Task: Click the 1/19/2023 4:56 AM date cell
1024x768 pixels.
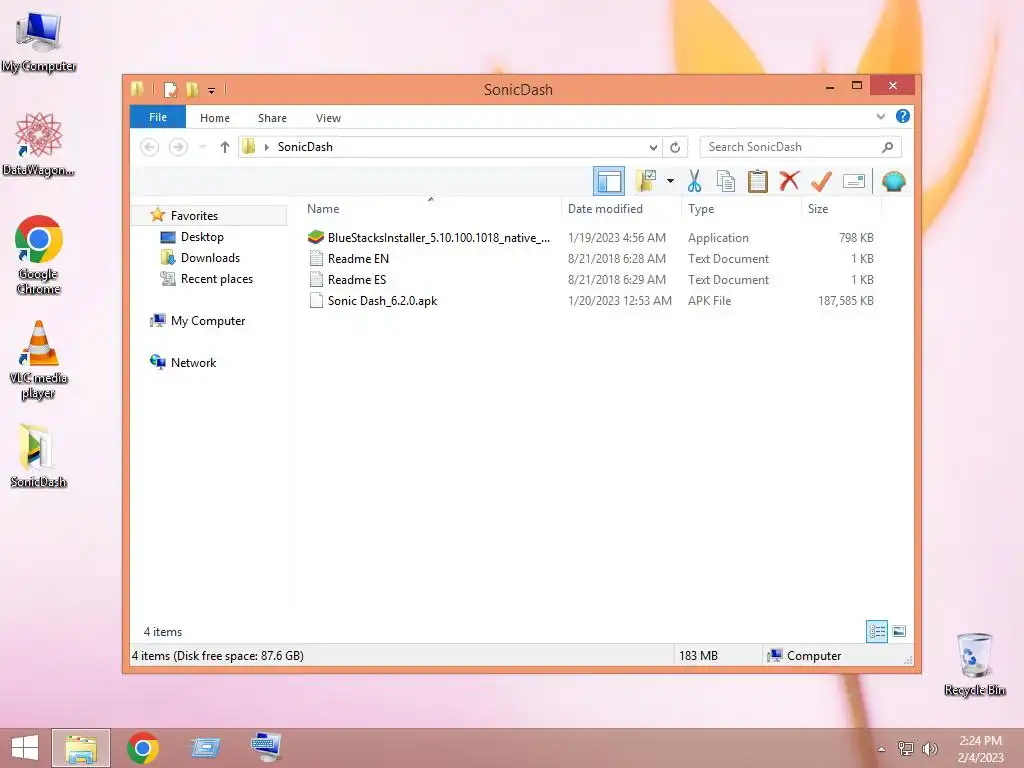Action: pos(616,238)
